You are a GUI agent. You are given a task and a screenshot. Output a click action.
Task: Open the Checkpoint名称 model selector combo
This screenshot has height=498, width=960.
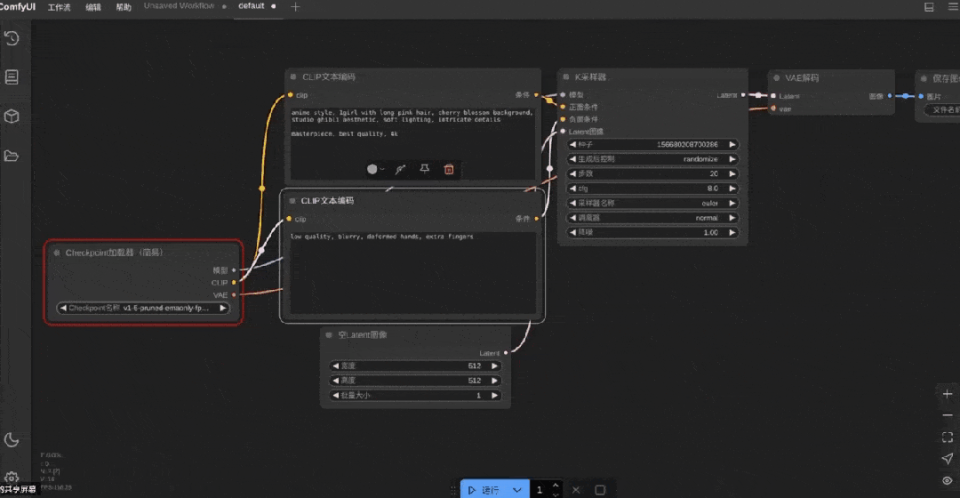[143, 308]
